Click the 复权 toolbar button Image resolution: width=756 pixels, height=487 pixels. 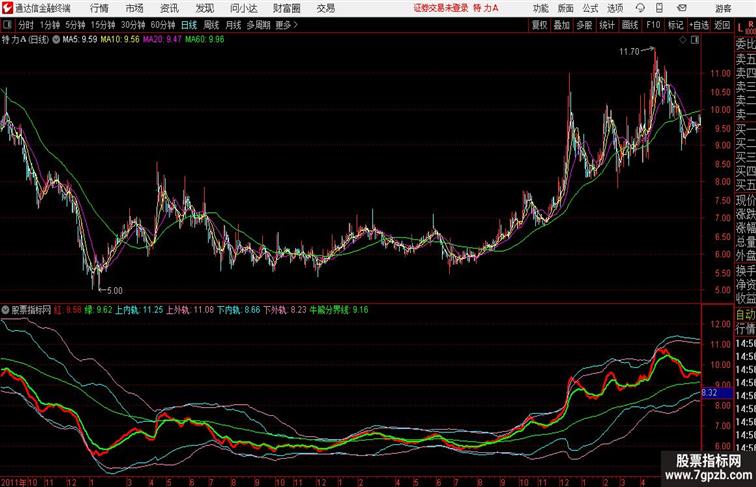pyautogui.click(x=539, y=25)
